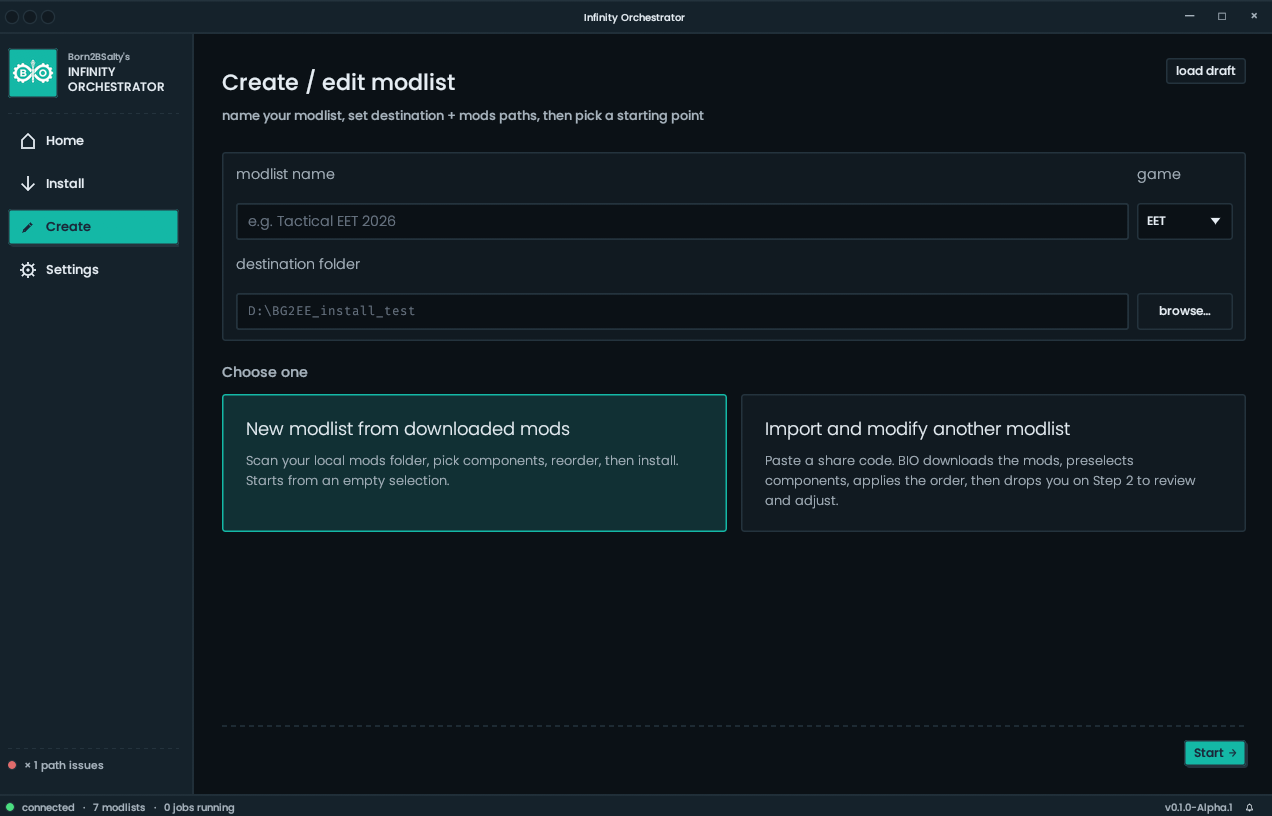The height and width of the screenshot is (816, 1272).
Task: Choose Import and modify another modlist card
Action: pos(993,463)
